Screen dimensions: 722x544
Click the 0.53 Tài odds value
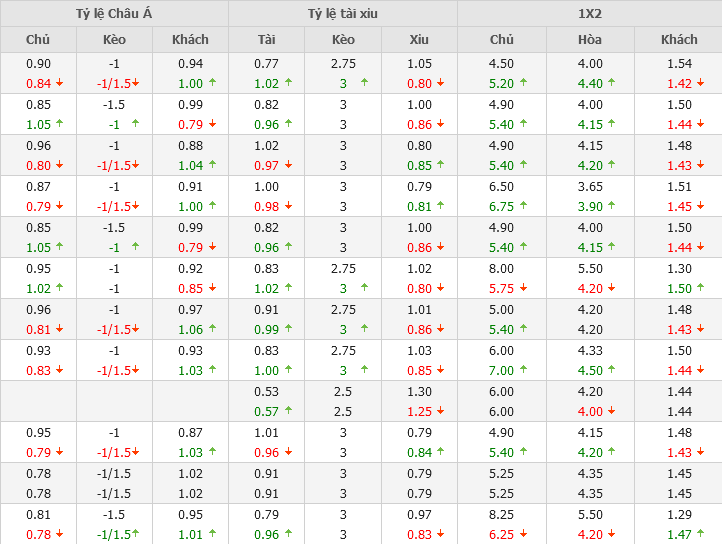coord(266,391)
